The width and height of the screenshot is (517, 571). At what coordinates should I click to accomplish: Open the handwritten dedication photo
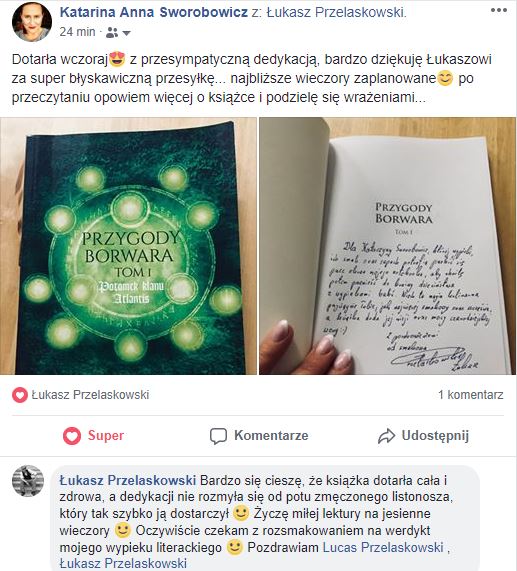[x=387, y=246]
